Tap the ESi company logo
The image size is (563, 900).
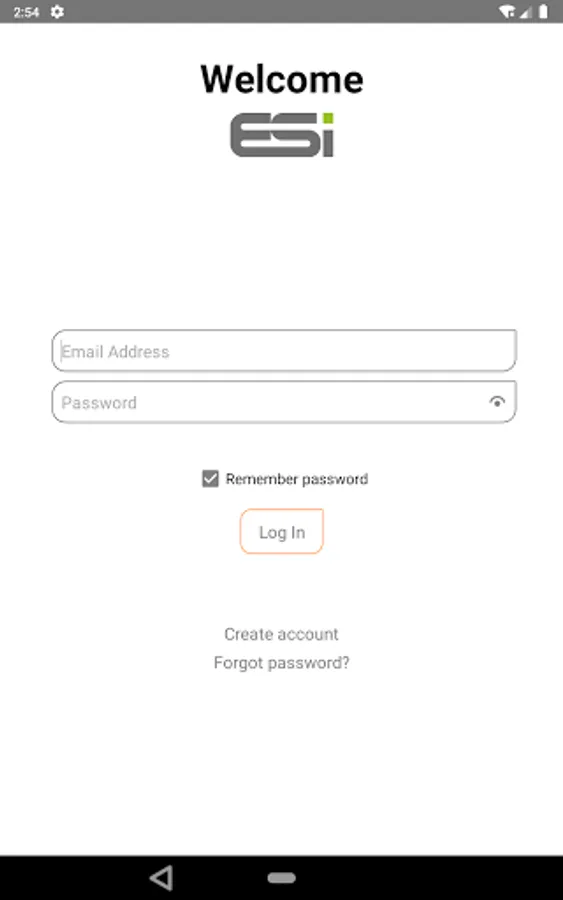(x=282, y=135)
